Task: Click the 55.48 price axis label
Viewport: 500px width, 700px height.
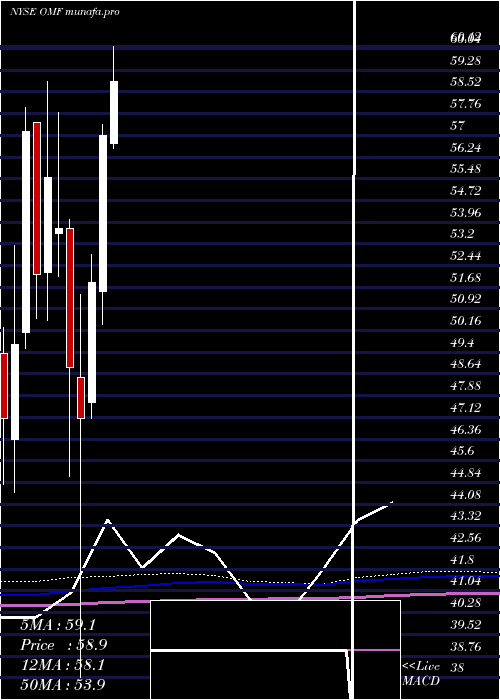Action: [x=465, y=169]
